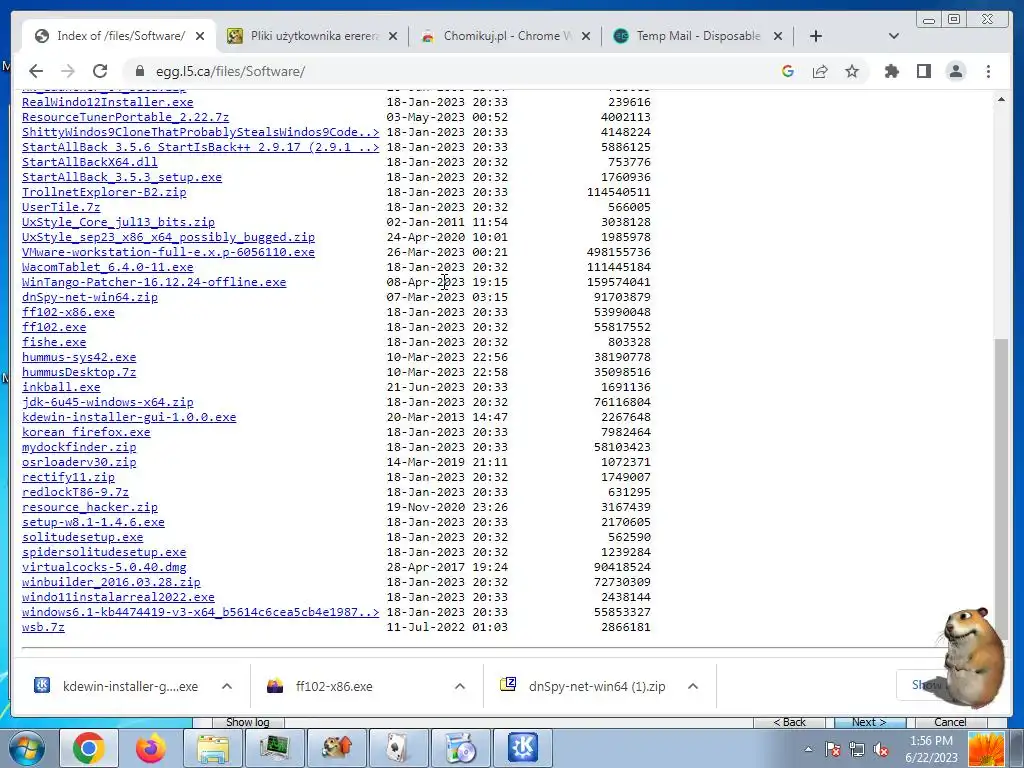The image size is (1024, 768).
Task: Download jdk-6u45-windows-x64.zip
Action: [x=108, y=402]
